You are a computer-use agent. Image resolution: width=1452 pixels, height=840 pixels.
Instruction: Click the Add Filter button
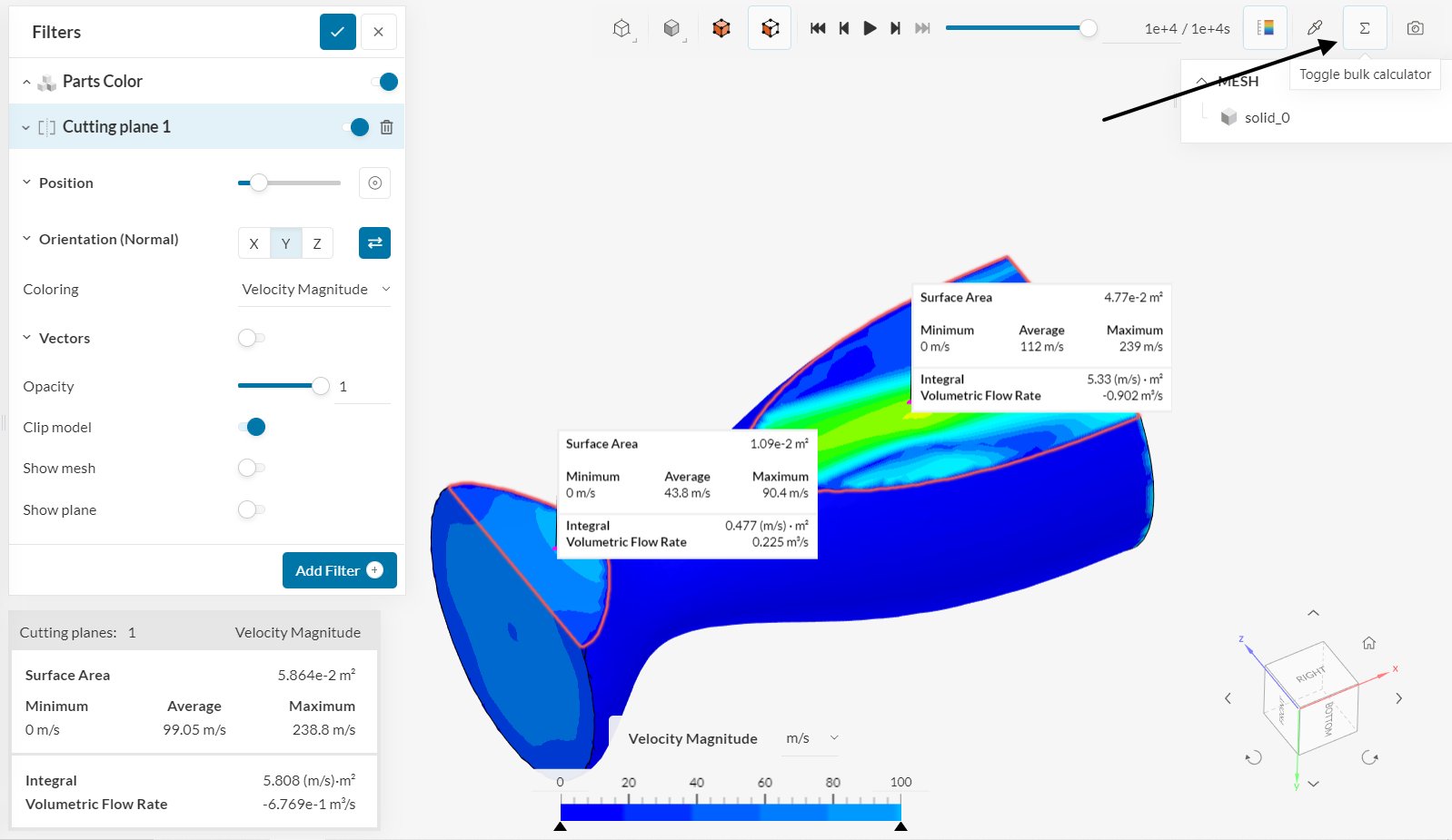coord(339,570)
